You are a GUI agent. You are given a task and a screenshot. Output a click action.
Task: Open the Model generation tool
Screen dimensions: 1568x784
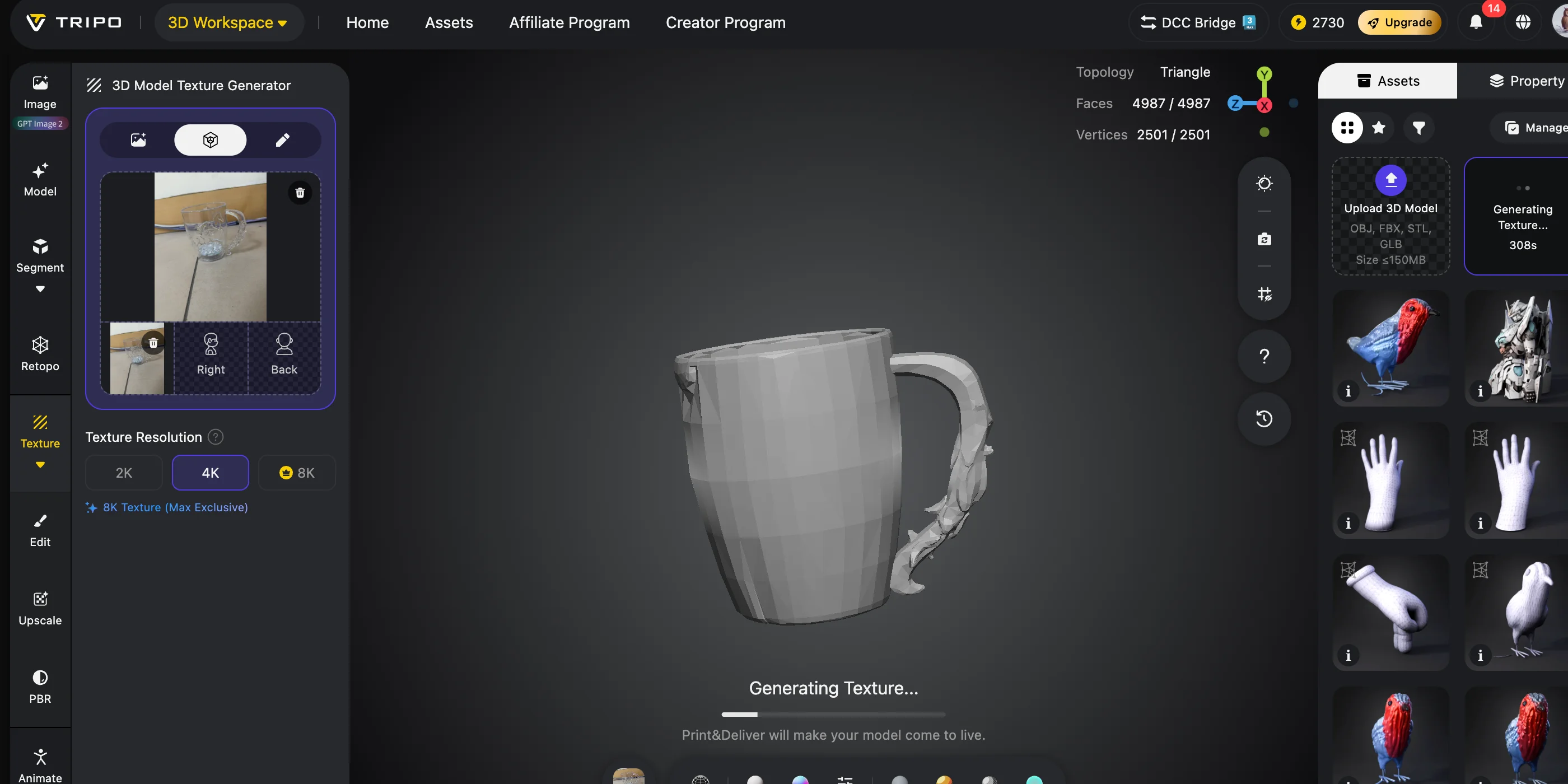coord(40,180)
